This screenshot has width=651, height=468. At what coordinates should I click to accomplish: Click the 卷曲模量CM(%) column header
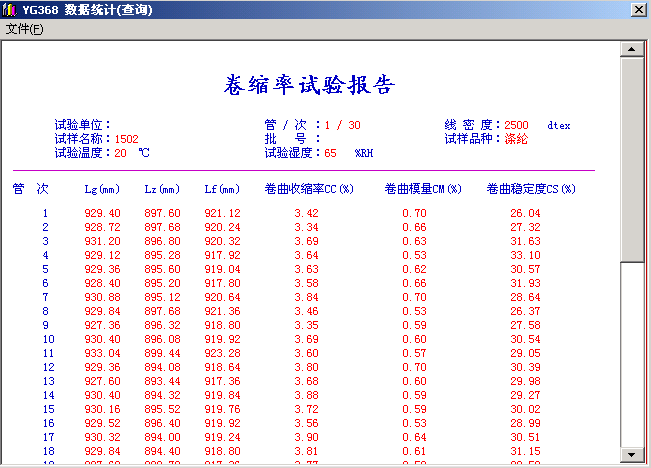click(x=423, y=189)
